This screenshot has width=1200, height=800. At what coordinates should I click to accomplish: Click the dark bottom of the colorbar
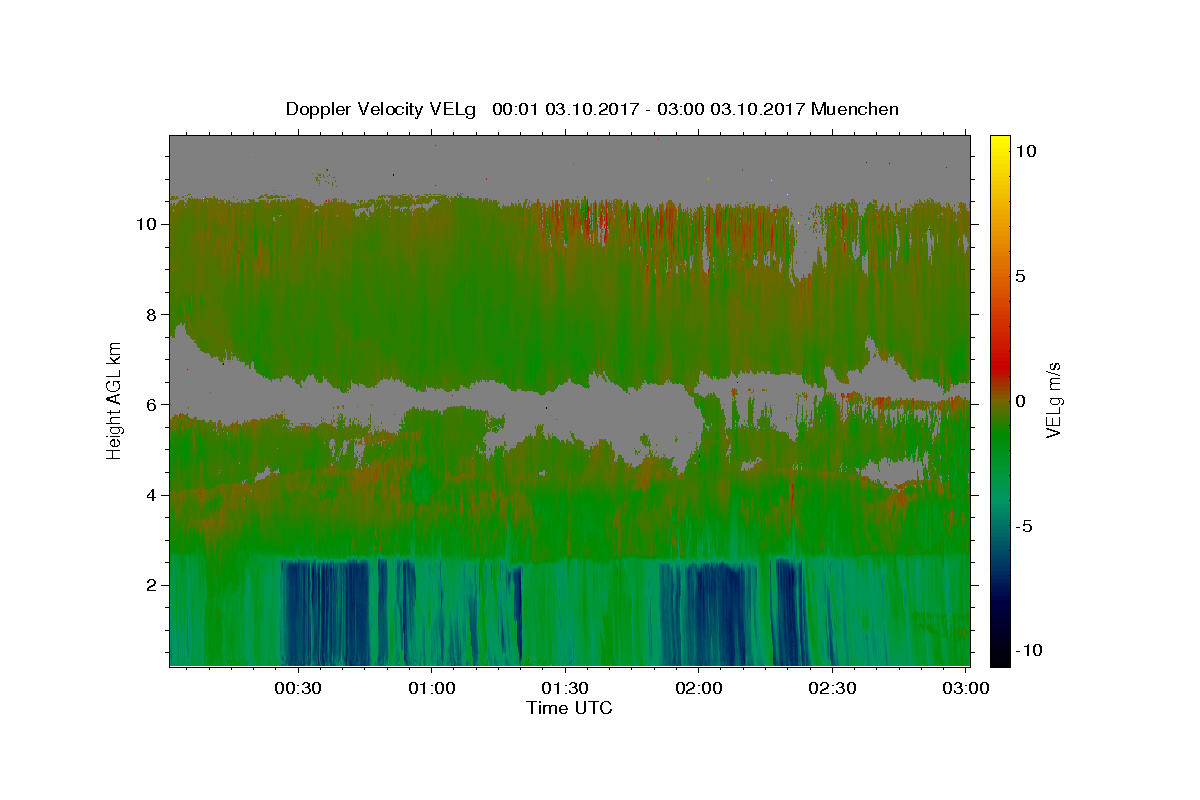[999, 658]
